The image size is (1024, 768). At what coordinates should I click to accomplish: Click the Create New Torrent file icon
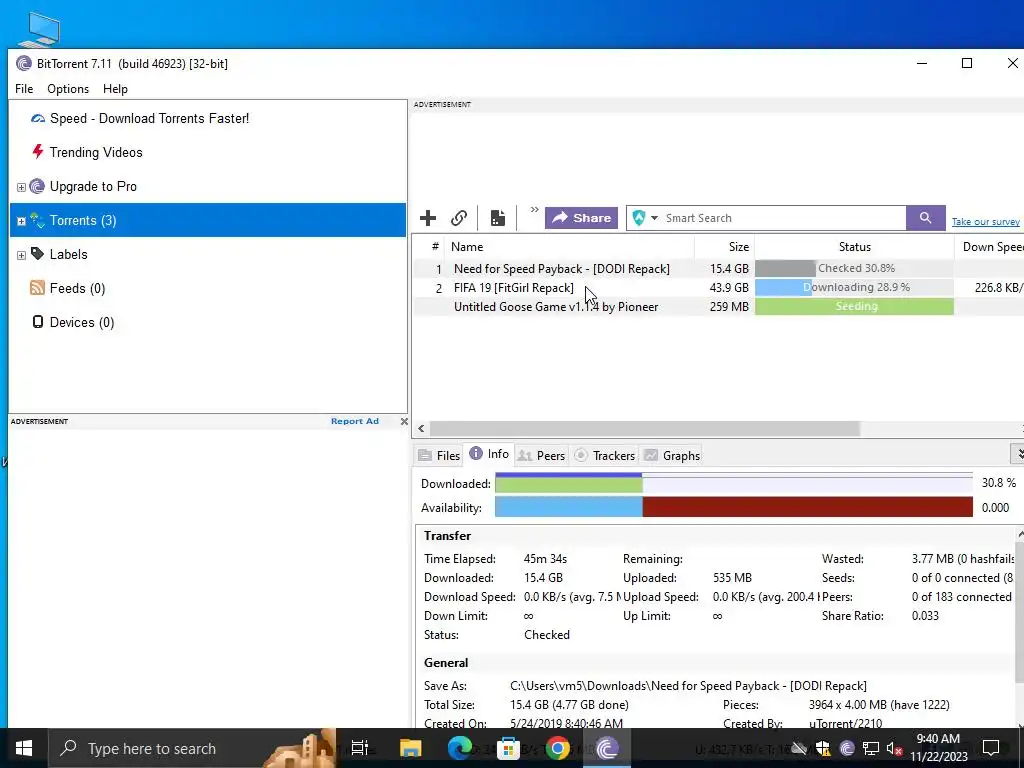point(498,218)
